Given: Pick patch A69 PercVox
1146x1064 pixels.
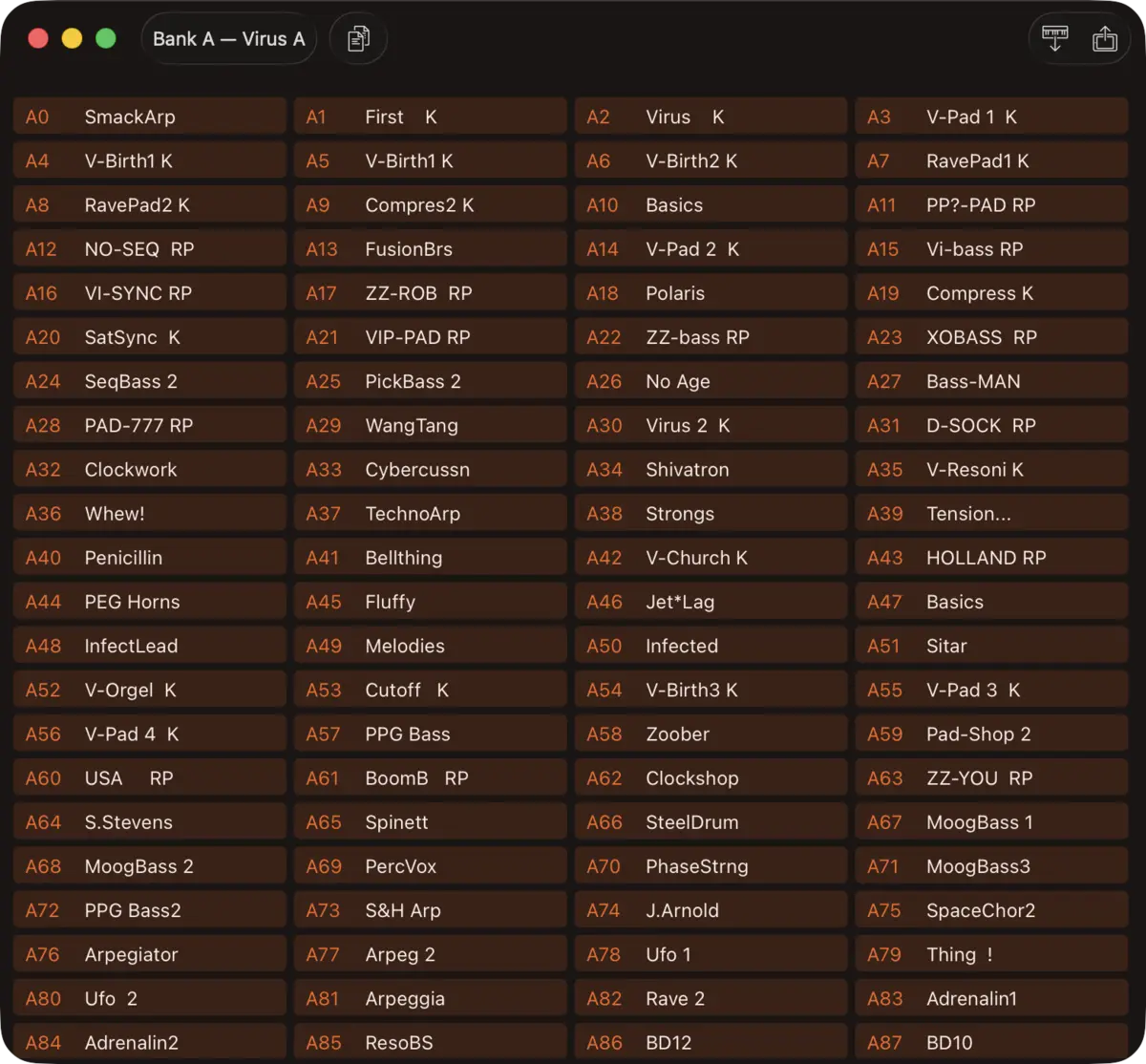Looking at the screenshot, I should [x=431, y=867].
